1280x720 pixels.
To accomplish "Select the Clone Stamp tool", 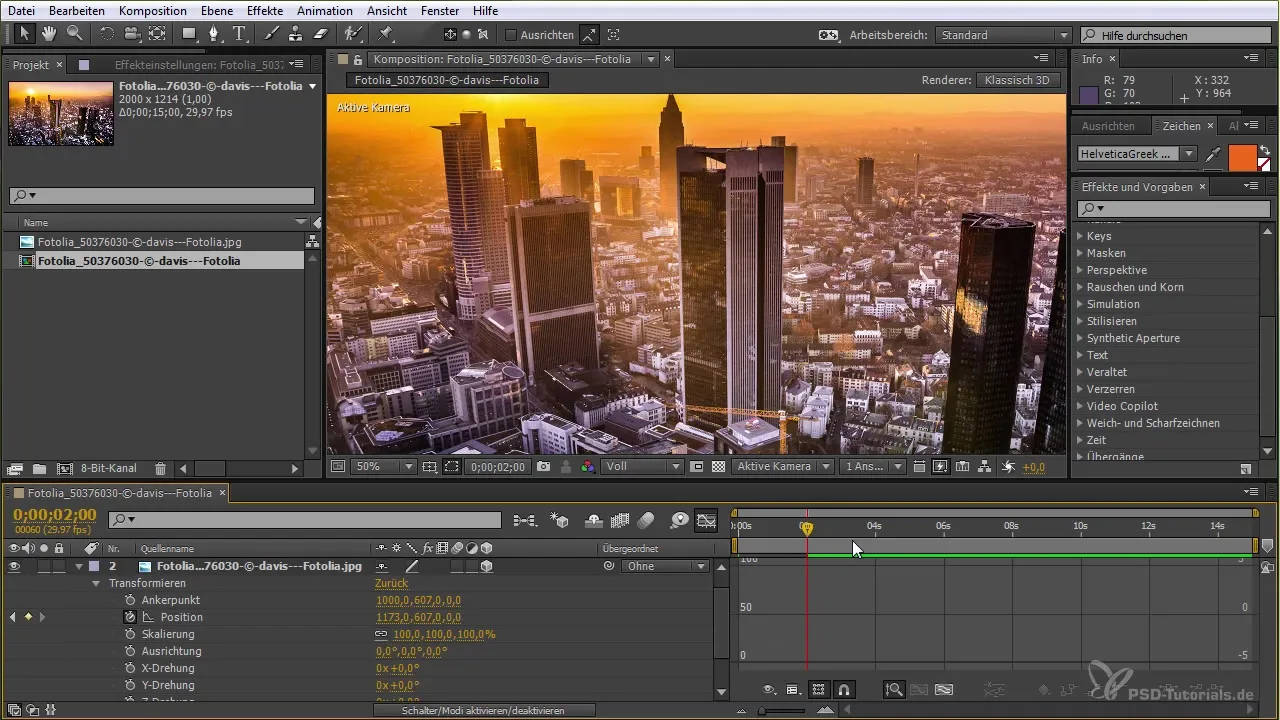I will [x=295, y=33].
